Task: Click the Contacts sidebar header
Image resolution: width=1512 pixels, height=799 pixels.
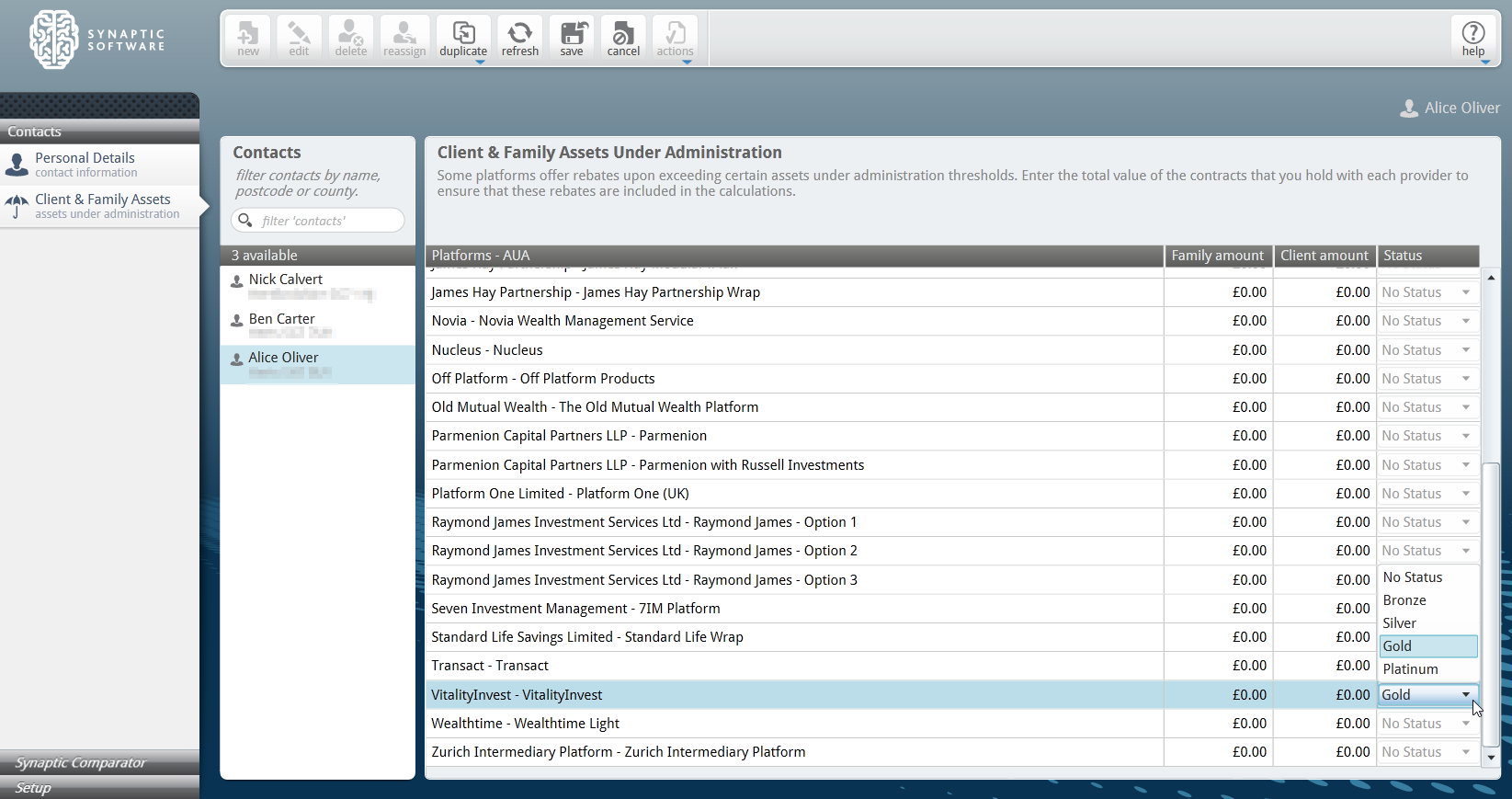Action: pyautogui.click(x=99, y=131)
